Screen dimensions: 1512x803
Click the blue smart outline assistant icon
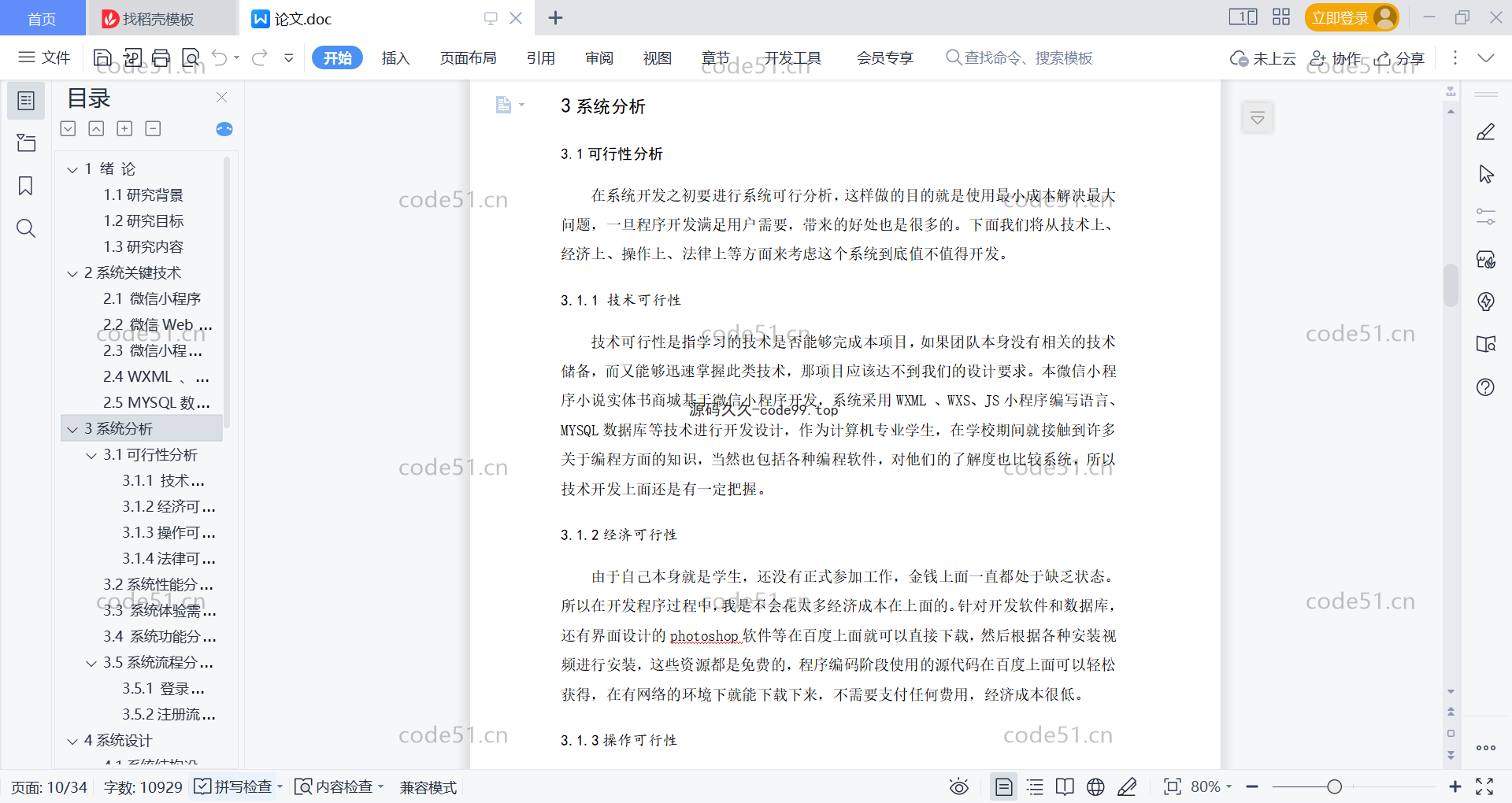click(x=224, y=129)
